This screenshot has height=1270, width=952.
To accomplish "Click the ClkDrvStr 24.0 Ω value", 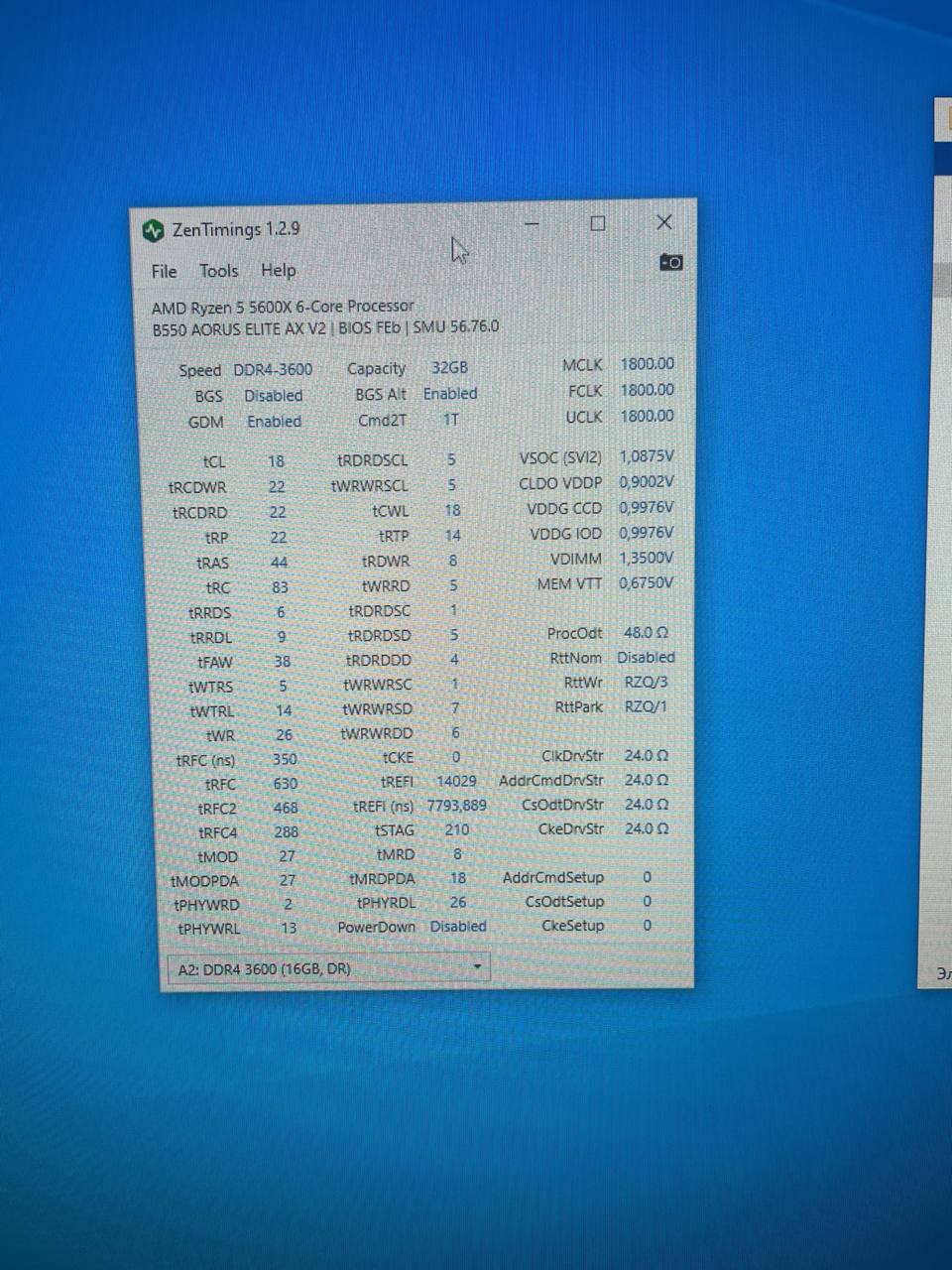I will [646, 755].
